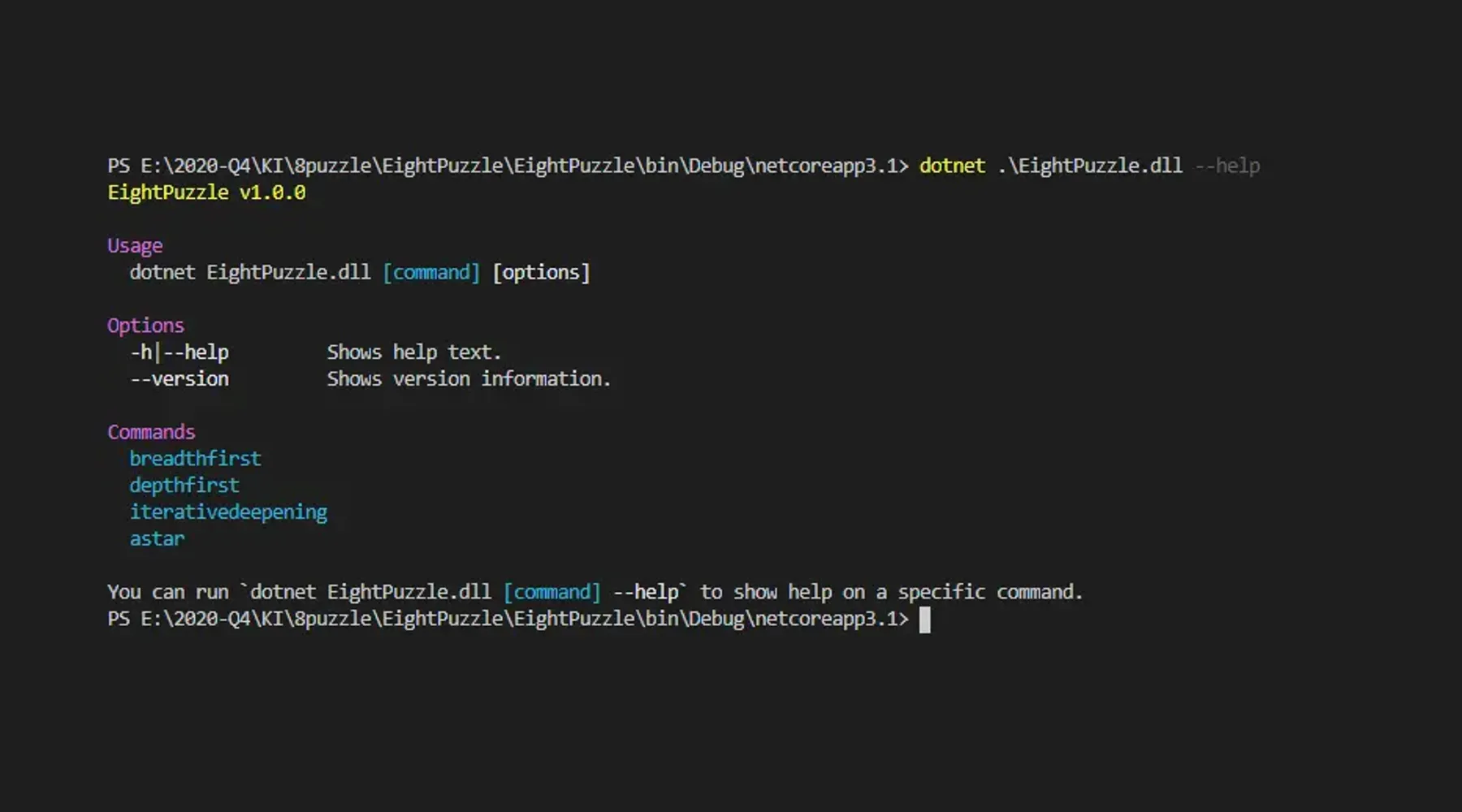Click the terminal cursor at the last prompt
Viewport: 1462px width, 812px height.
[924, 620]
